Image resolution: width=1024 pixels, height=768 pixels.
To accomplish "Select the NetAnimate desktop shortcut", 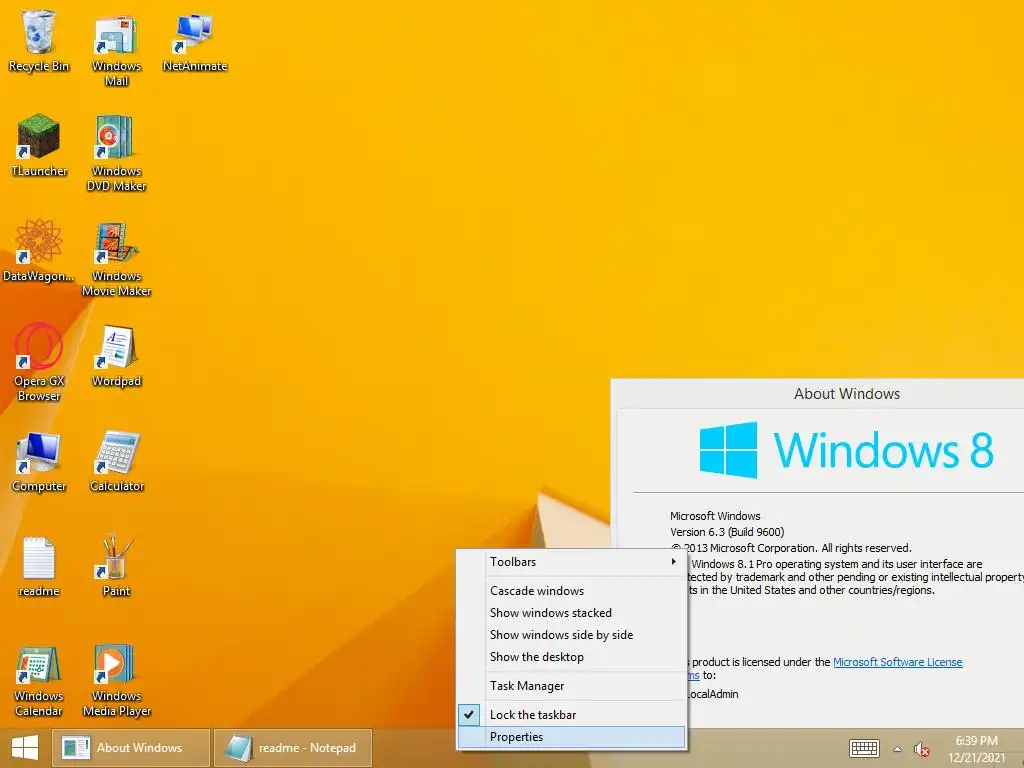I will (x=195, y=42).
